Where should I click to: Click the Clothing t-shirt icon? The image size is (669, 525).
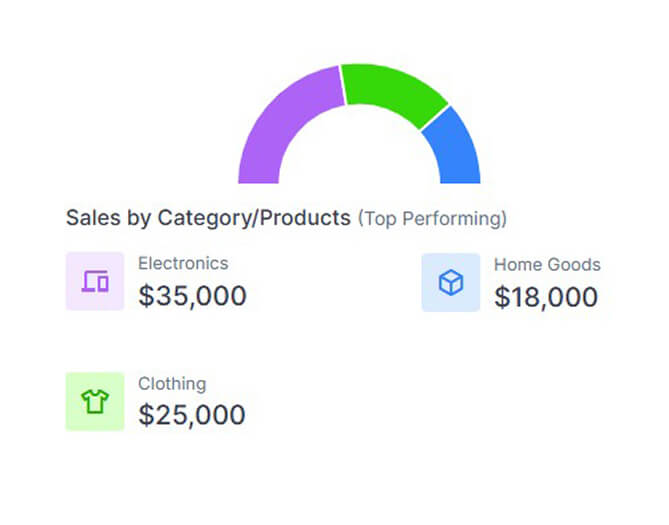coord(95,402)
